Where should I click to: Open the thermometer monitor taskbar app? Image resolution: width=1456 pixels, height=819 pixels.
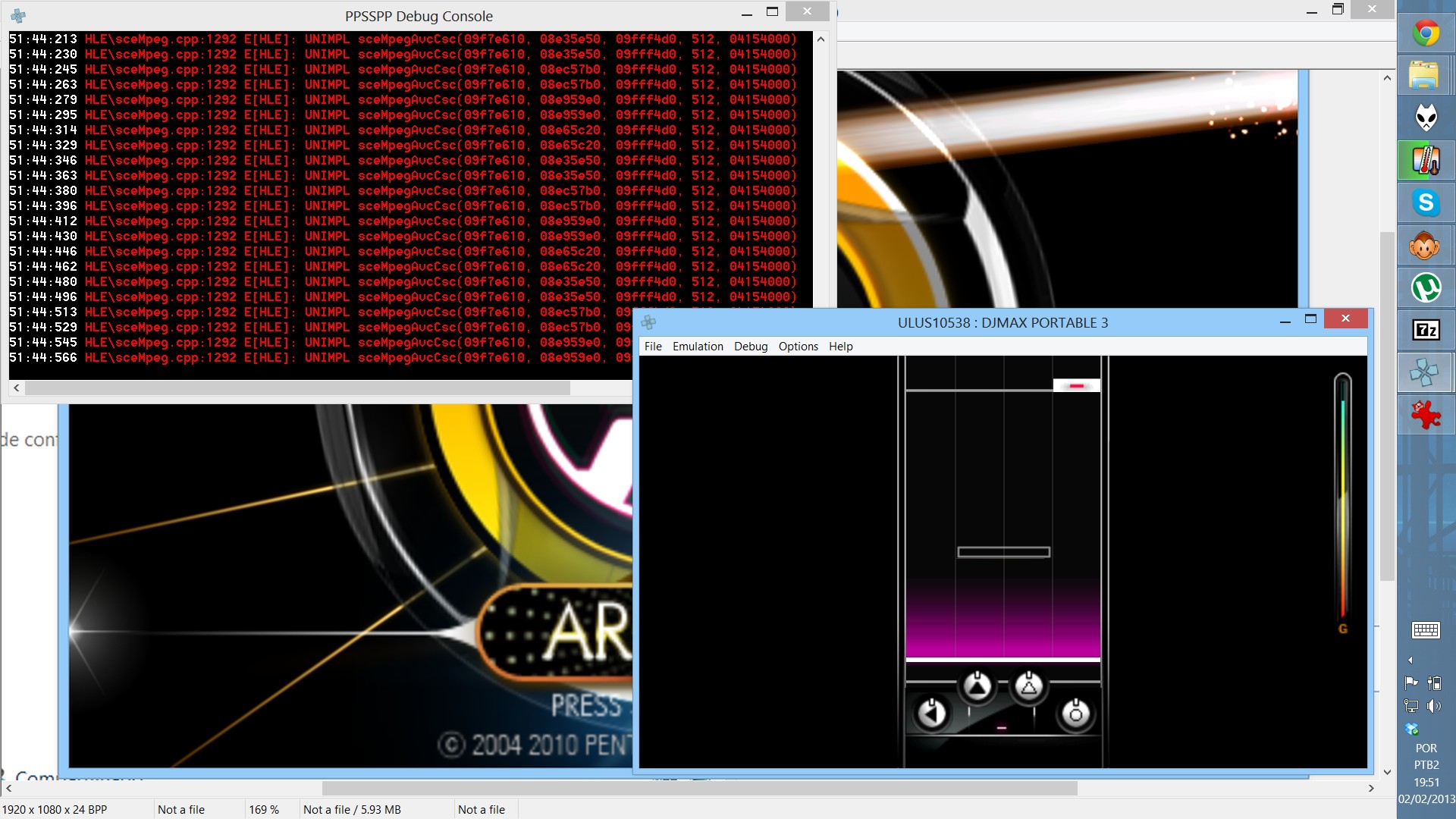pos(1426,160)
